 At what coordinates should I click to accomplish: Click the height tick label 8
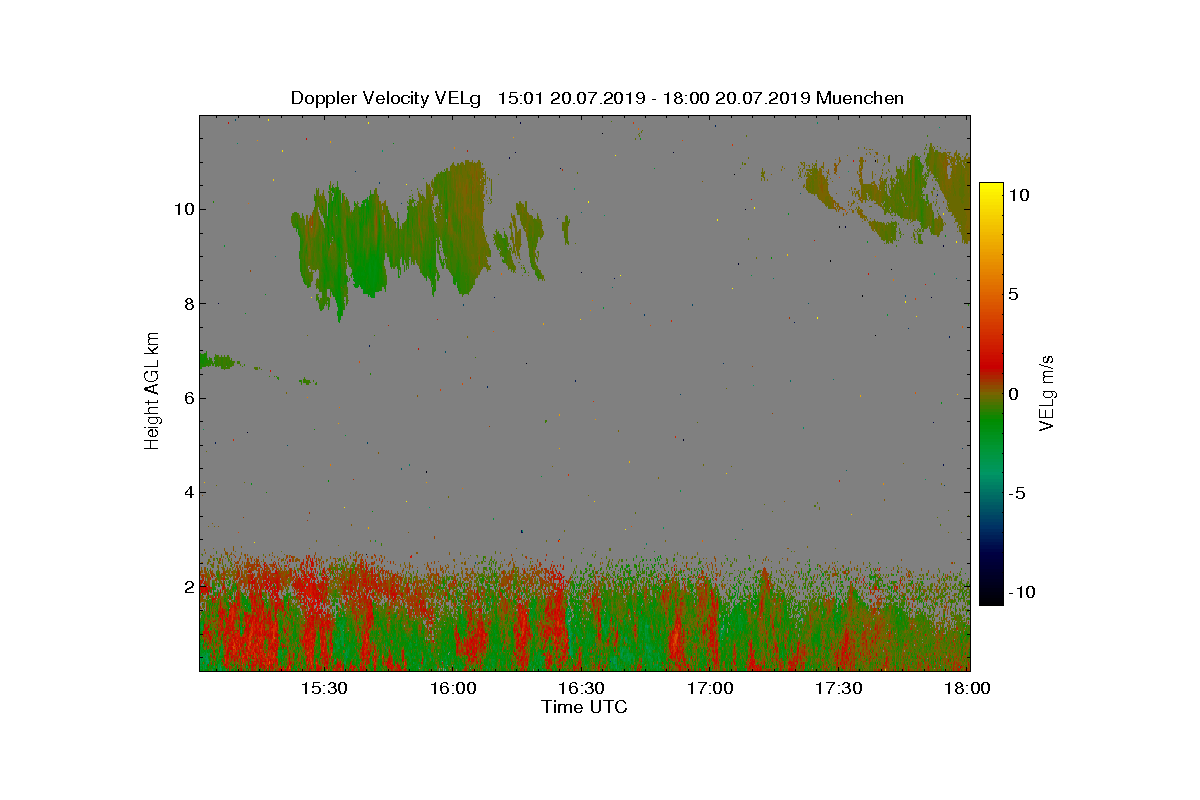(x=187, y=303)
